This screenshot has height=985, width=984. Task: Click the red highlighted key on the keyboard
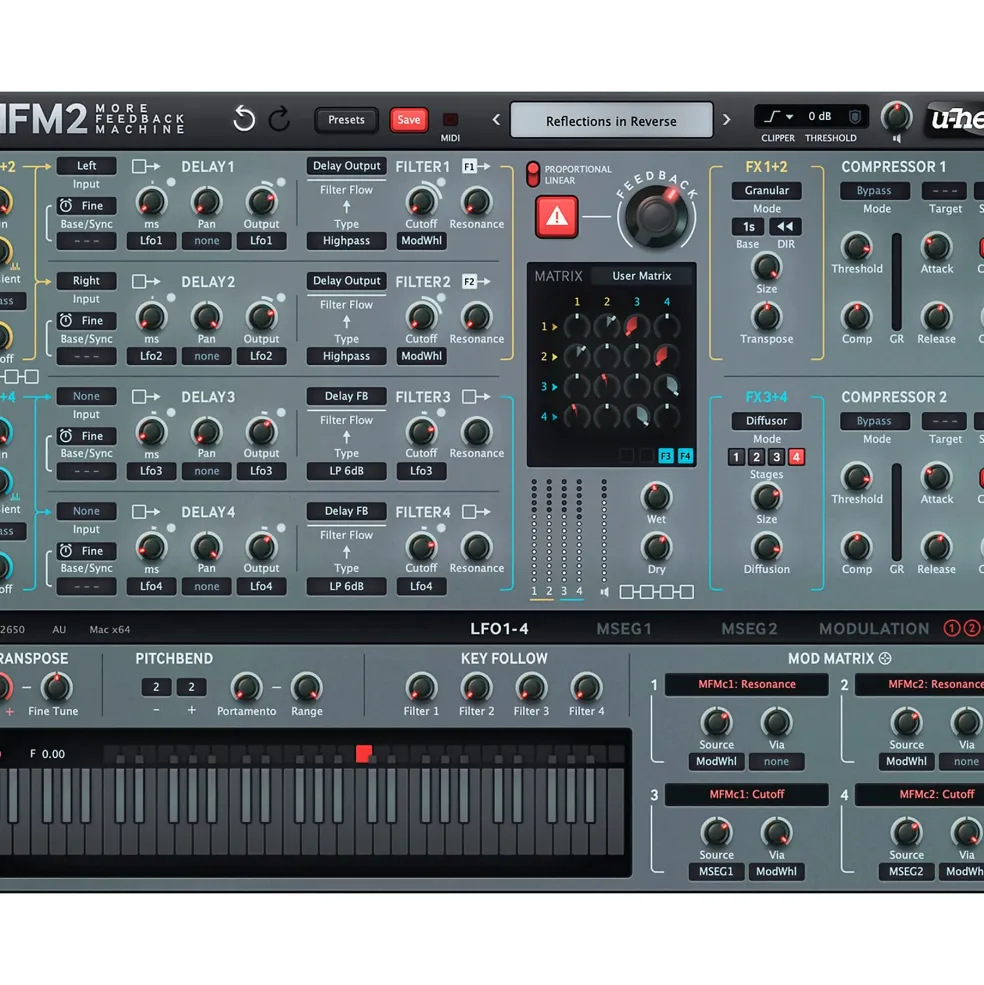point(364,753)
